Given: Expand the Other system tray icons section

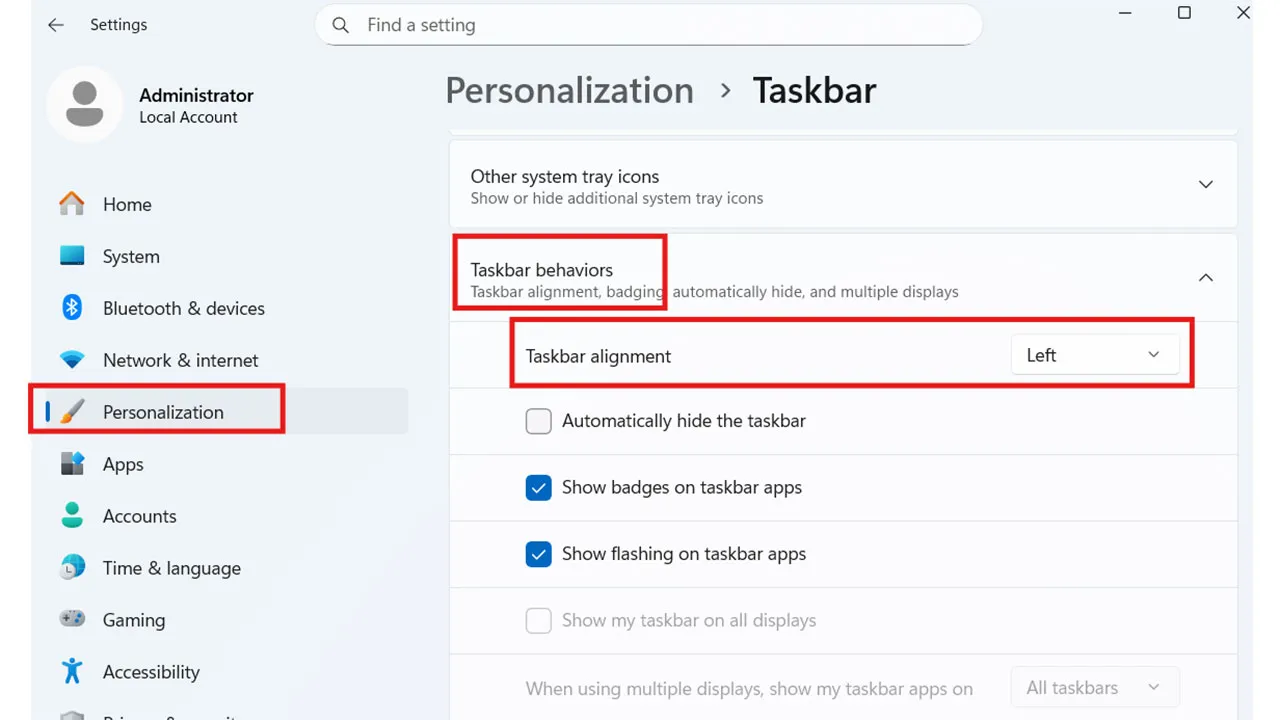Looking at the screenshot, I should click(1205, 184).
